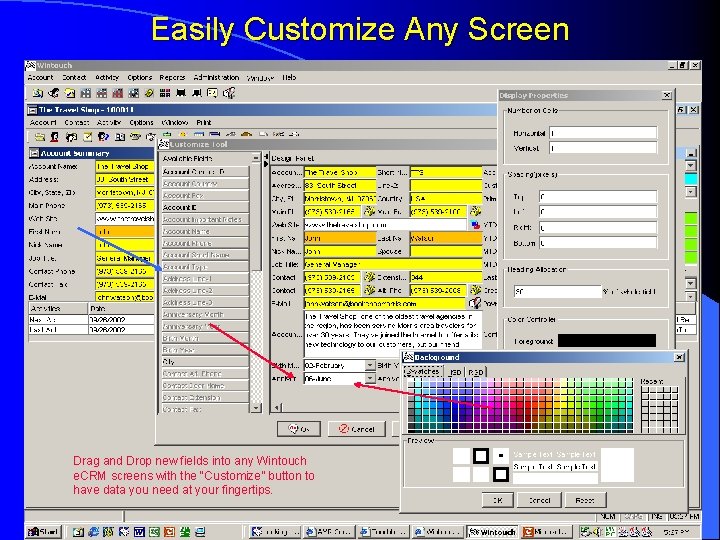720x540 pixels.
Task: Click the black Foreground color swatch
Action: [x=607, y=340]
